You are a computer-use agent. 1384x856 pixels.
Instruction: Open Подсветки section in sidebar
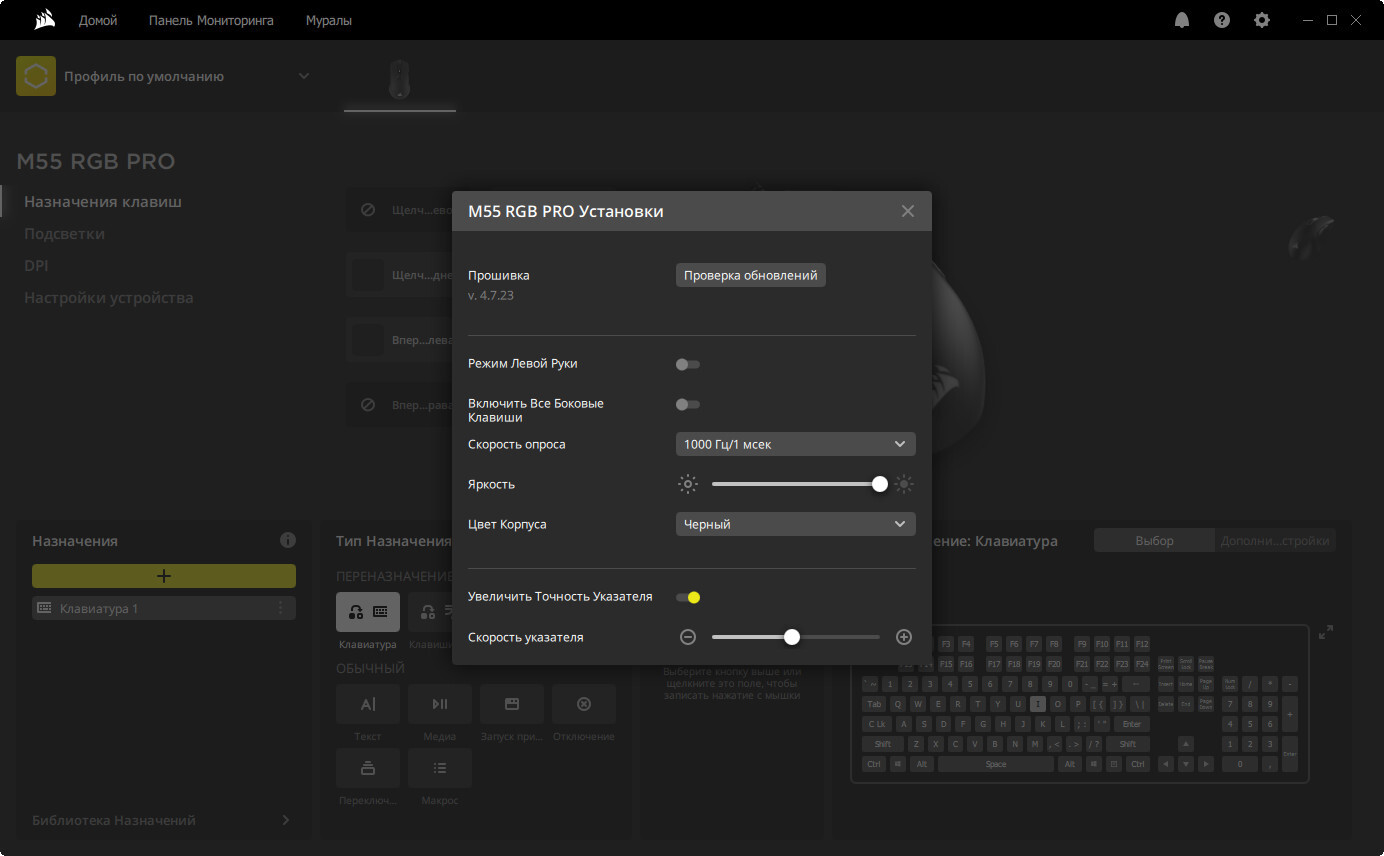[64, 233]
